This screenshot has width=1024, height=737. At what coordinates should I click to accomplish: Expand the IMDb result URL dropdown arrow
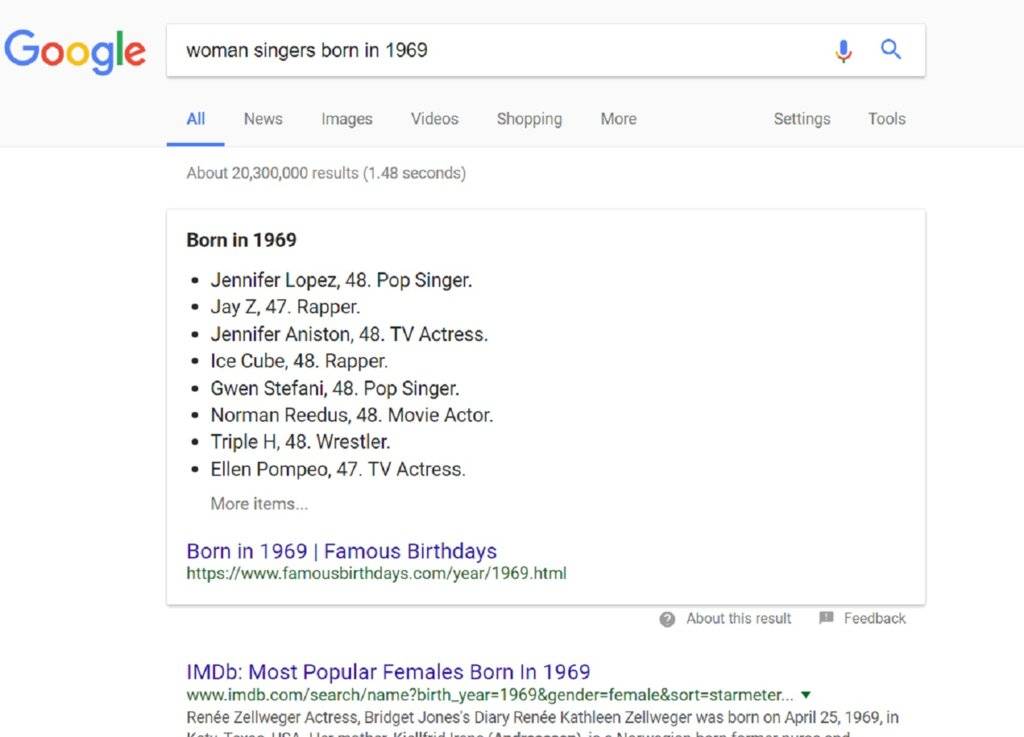point(806,694)
